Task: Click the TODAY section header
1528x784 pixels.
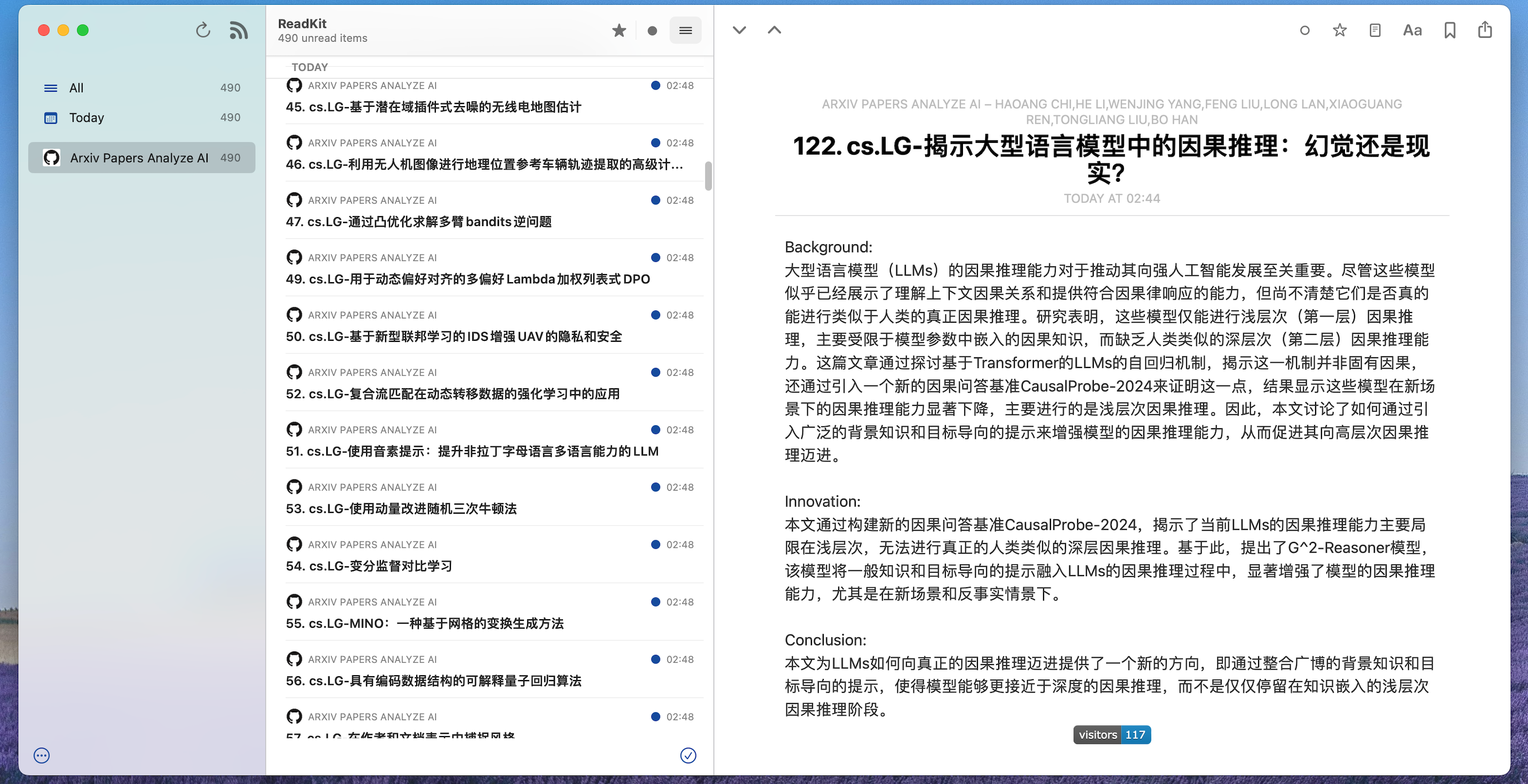Action: point(309,67)
